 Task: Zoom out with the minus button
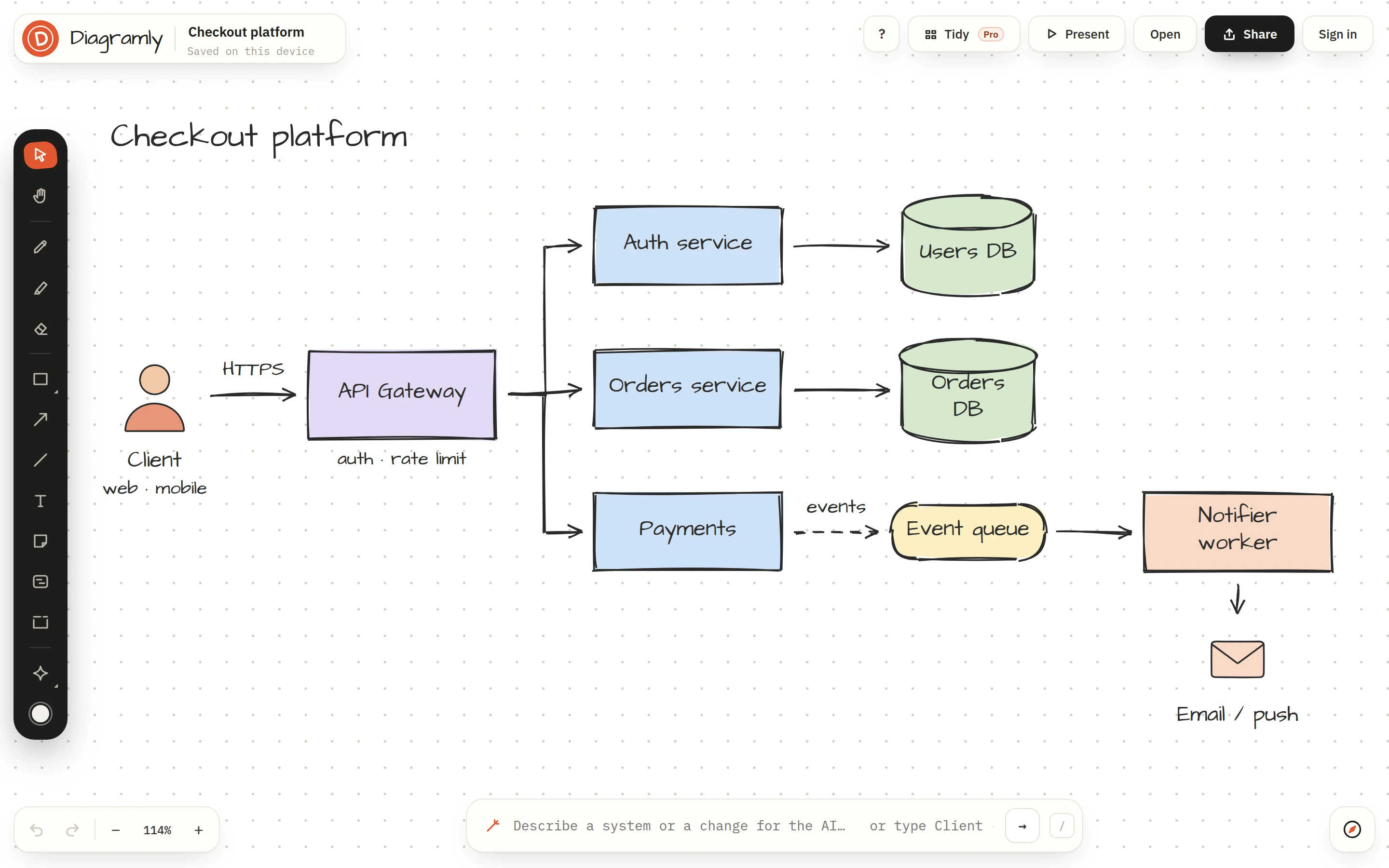pyautogui.click(x=116, y=830)
